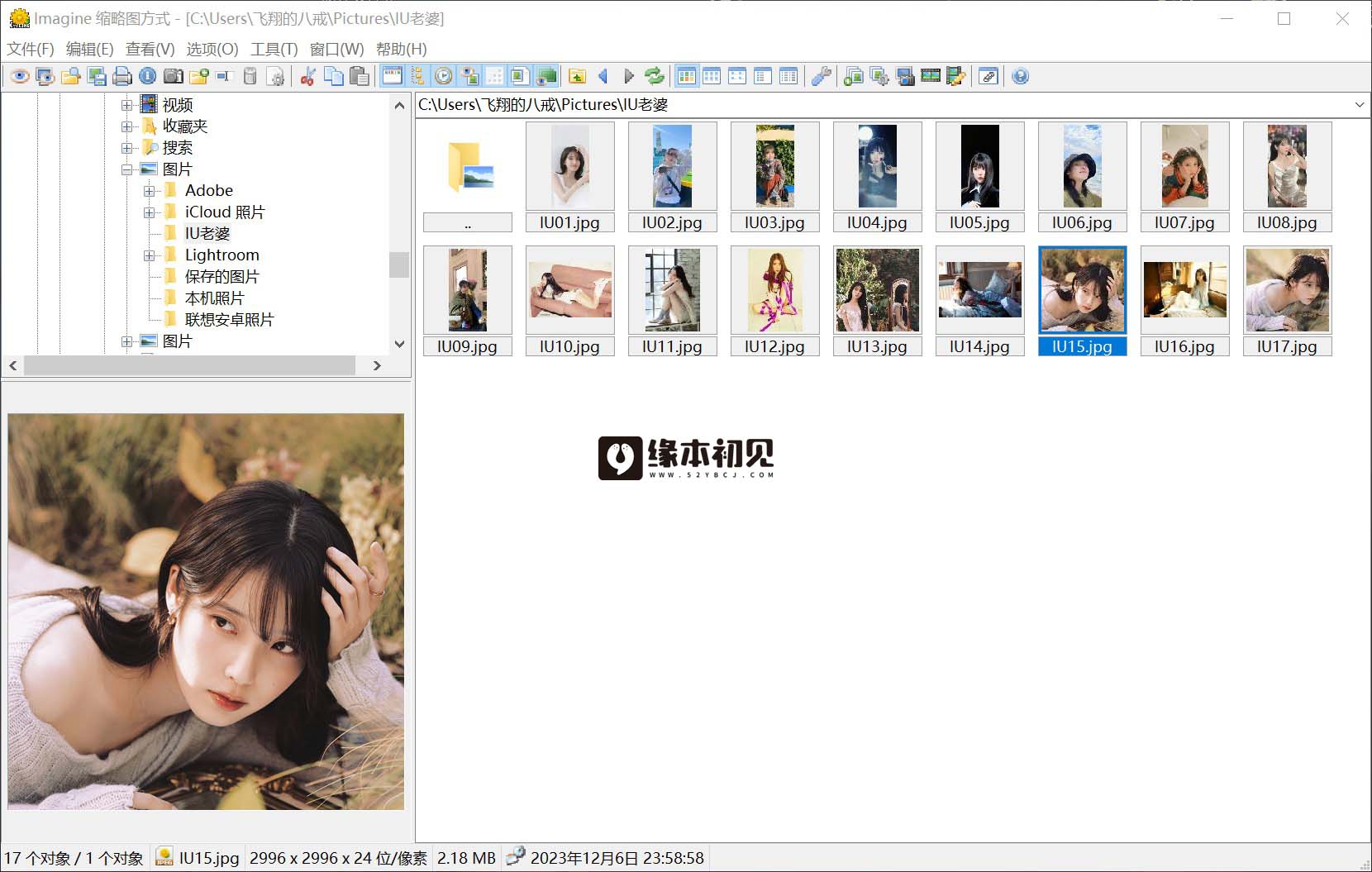Expand the 视频 tree node

click(x=127, y=105)
